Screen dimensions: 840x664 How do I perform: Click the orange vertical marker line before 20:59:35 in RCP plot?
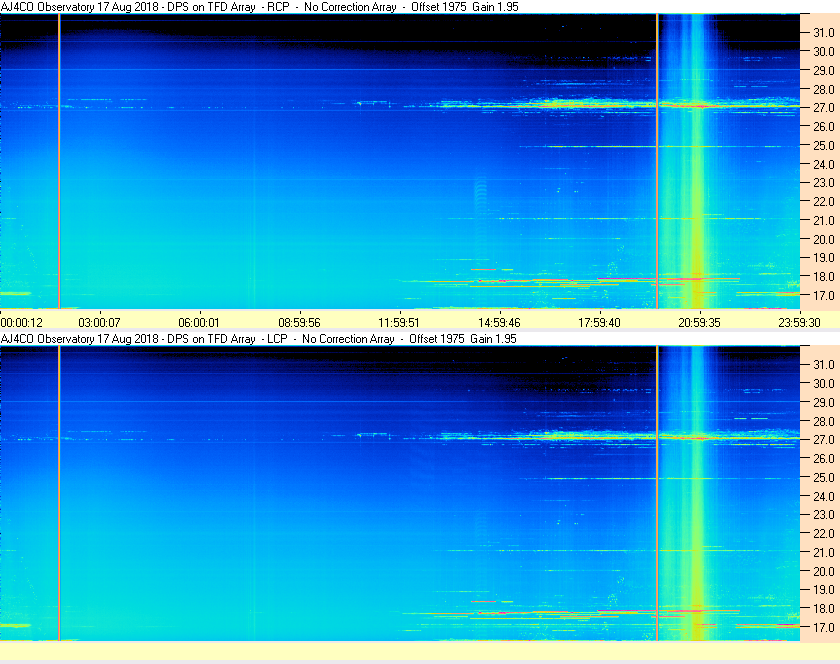click(657, 161)
